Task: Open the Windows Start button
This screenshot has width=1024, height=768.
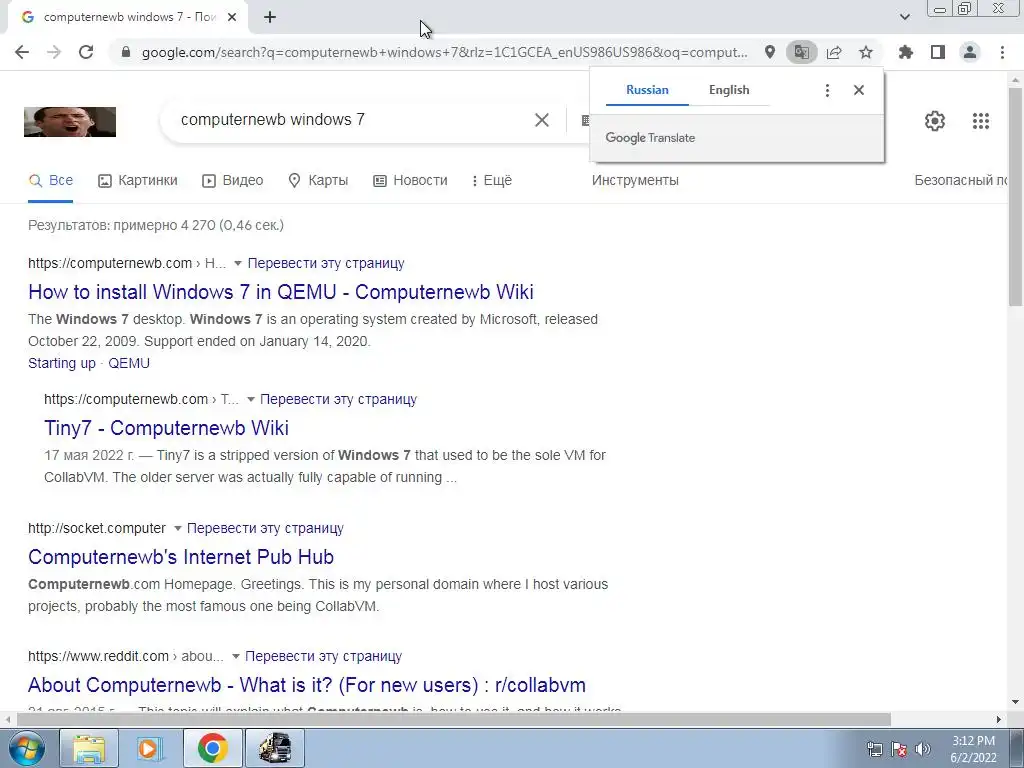Action: pos(26,748)
